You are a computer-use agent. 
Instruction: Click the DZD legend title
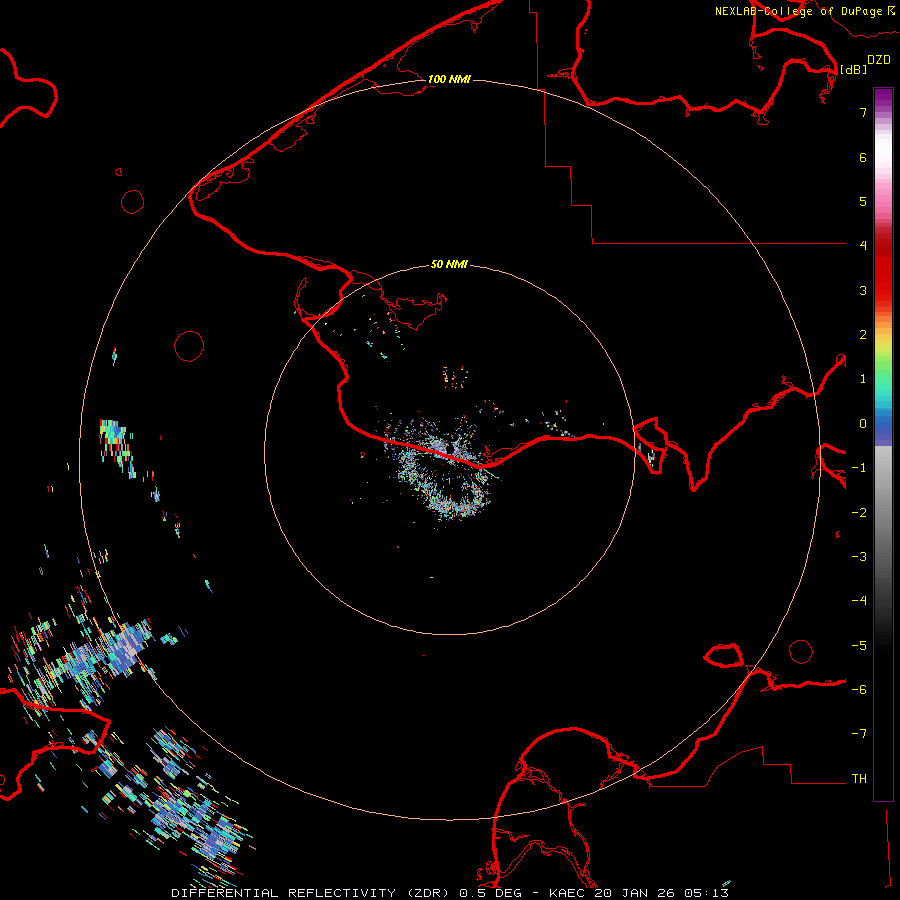pyautogui.click(x=879, y=60)
